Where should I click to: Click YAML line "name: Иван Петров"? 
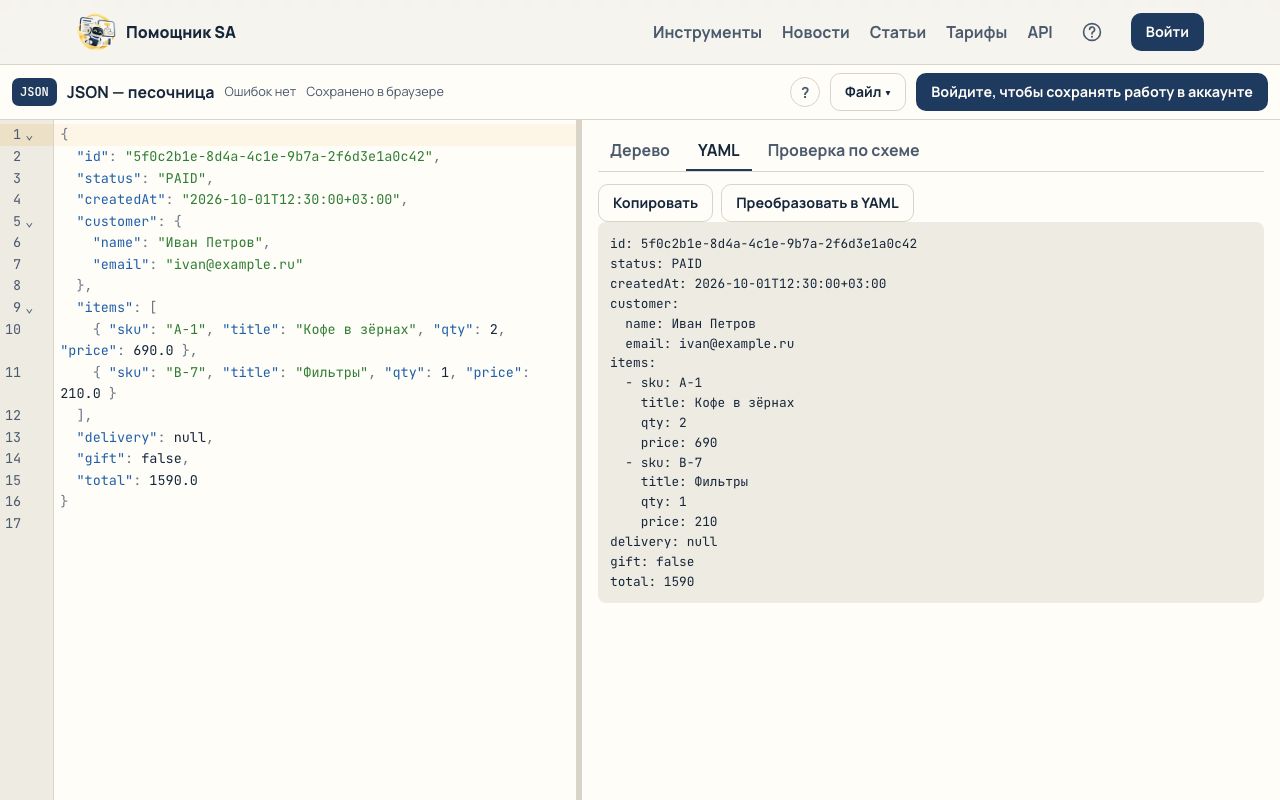tap(690, 324)
